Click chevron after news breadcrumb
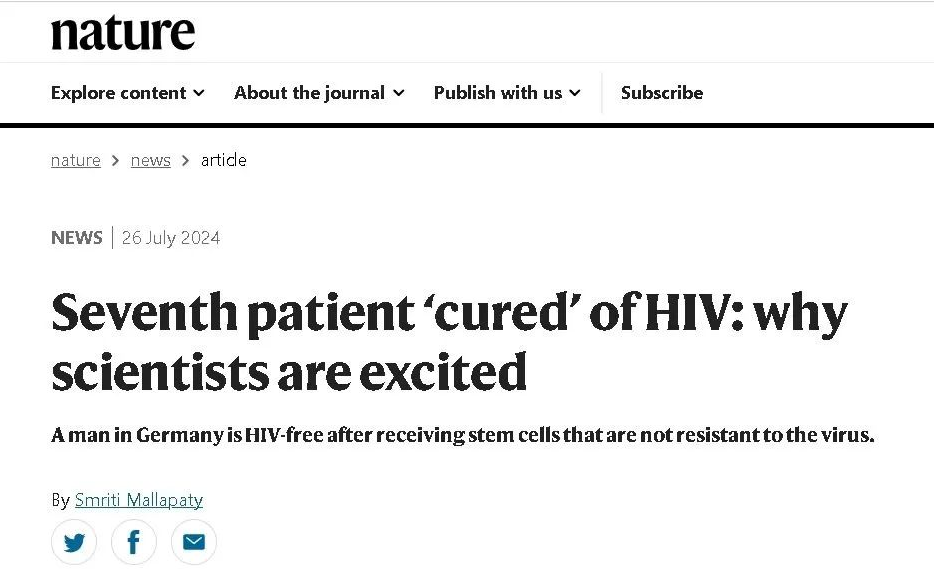The height and width of the screenshot is (572, 934). coord(186,160)
